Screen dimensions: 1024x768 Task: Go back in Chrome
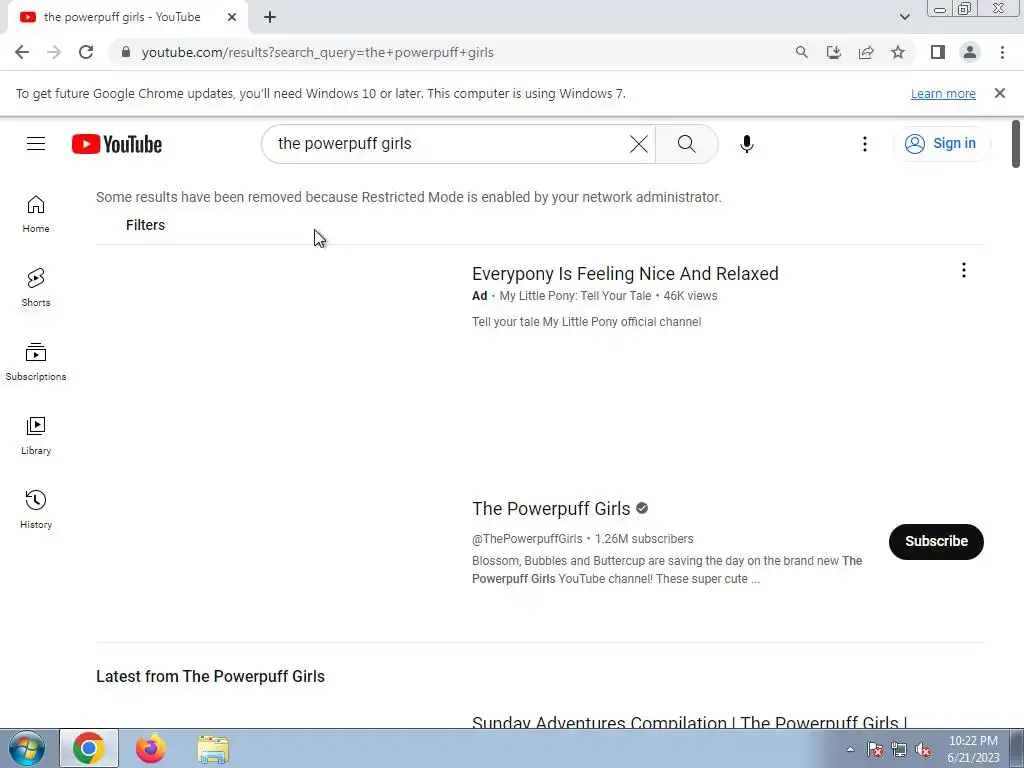coord(22,52)
